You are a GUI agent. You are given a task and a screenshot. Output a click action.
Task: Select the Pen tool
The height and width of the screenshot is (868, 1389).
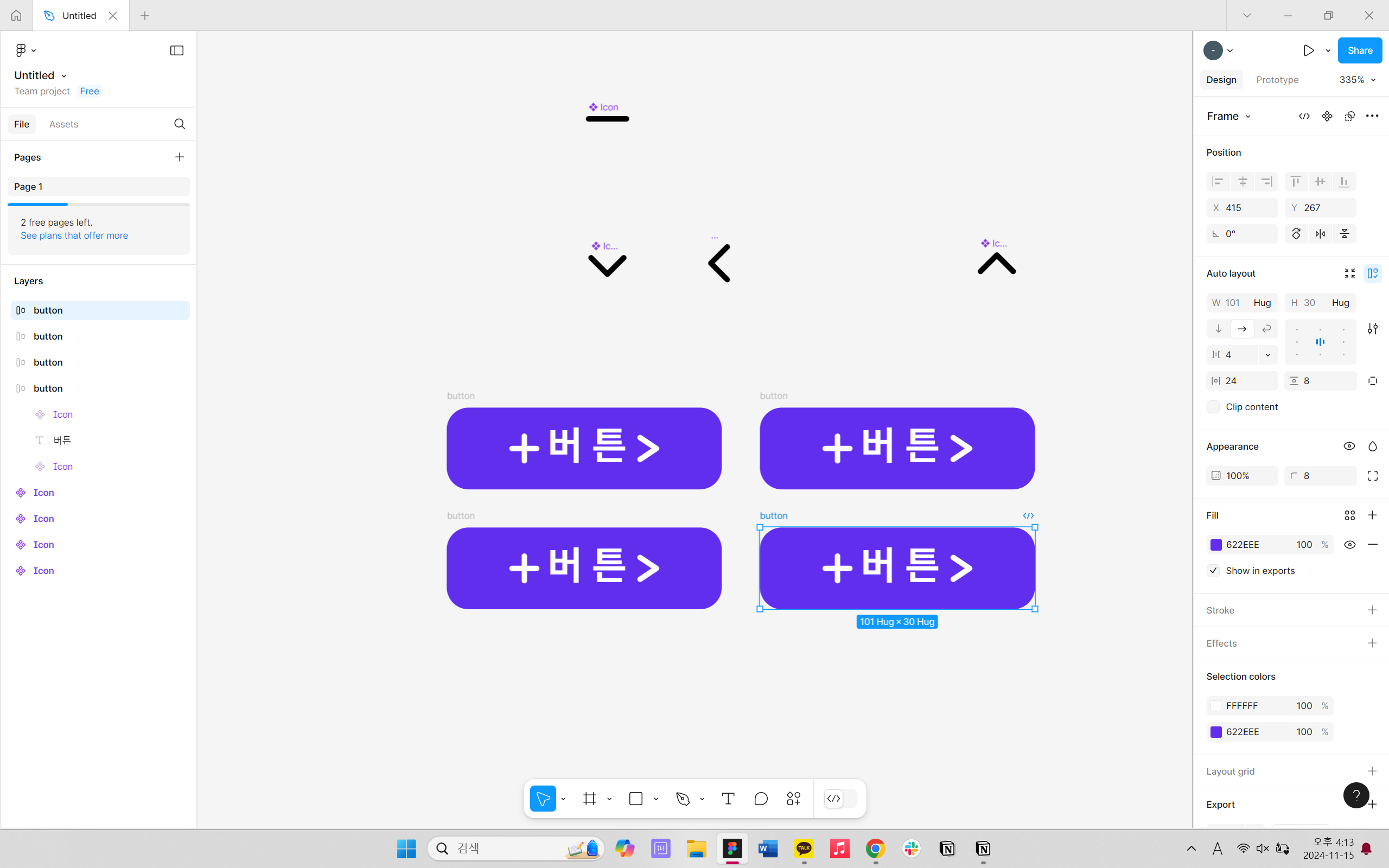(683, 799)
